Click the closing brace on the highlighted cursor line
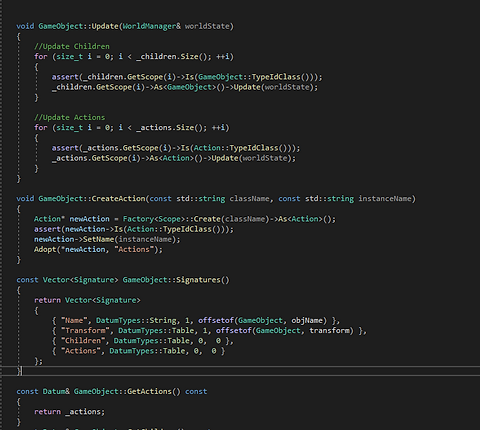480x430 pixels. pos(19,371)
